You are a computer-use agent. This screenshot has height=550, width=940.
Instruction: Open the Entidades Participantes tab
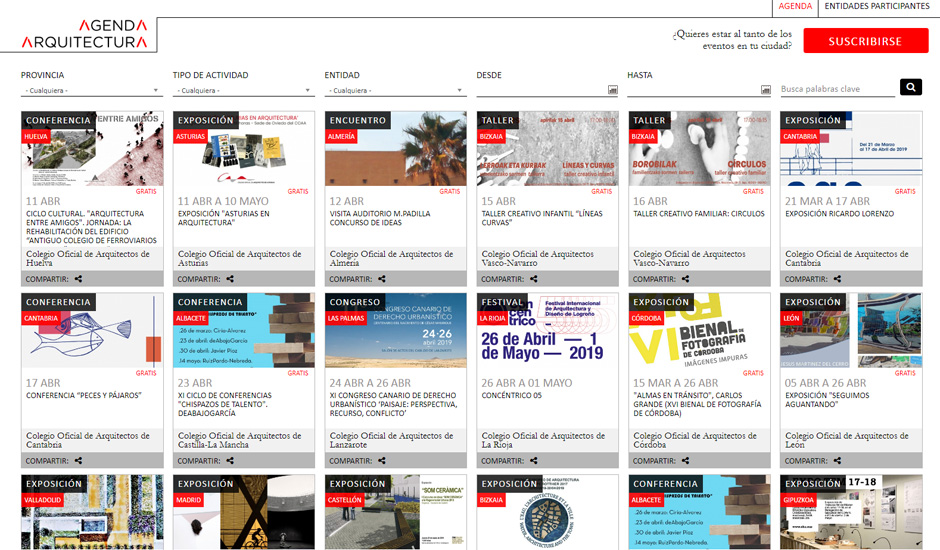pyautogui.click(x=876, y=6)
